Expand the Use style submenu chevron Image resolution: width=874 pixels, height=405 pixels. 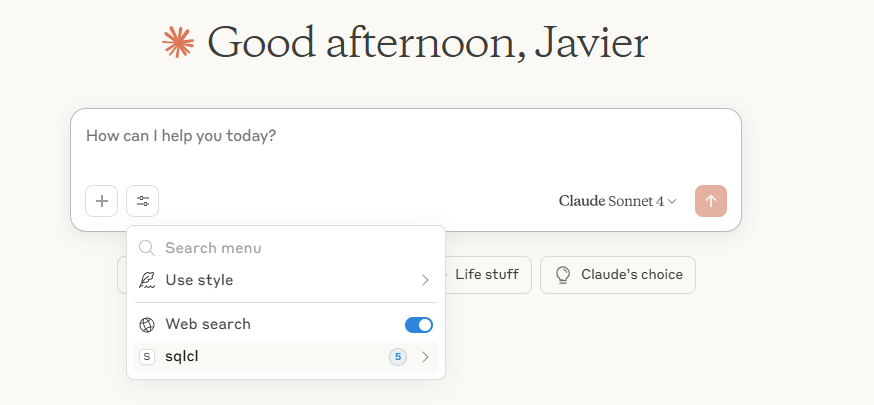[x=425, y=280]
